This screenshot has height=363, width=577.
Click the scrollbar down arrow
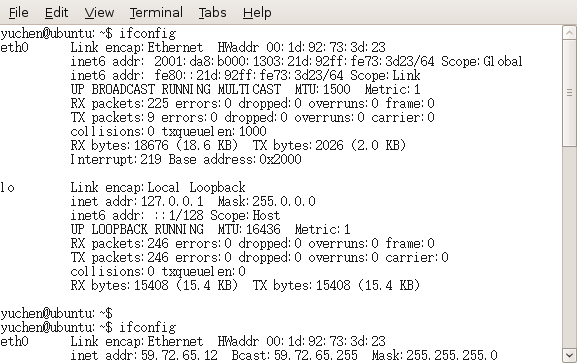[569, 355]
